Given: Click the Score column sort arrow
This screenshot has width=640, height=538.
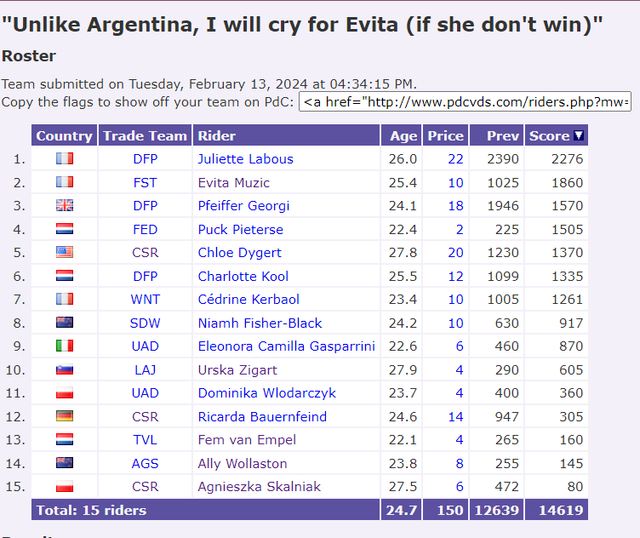Looking at the screenshot, I should [x=578, y=136].
